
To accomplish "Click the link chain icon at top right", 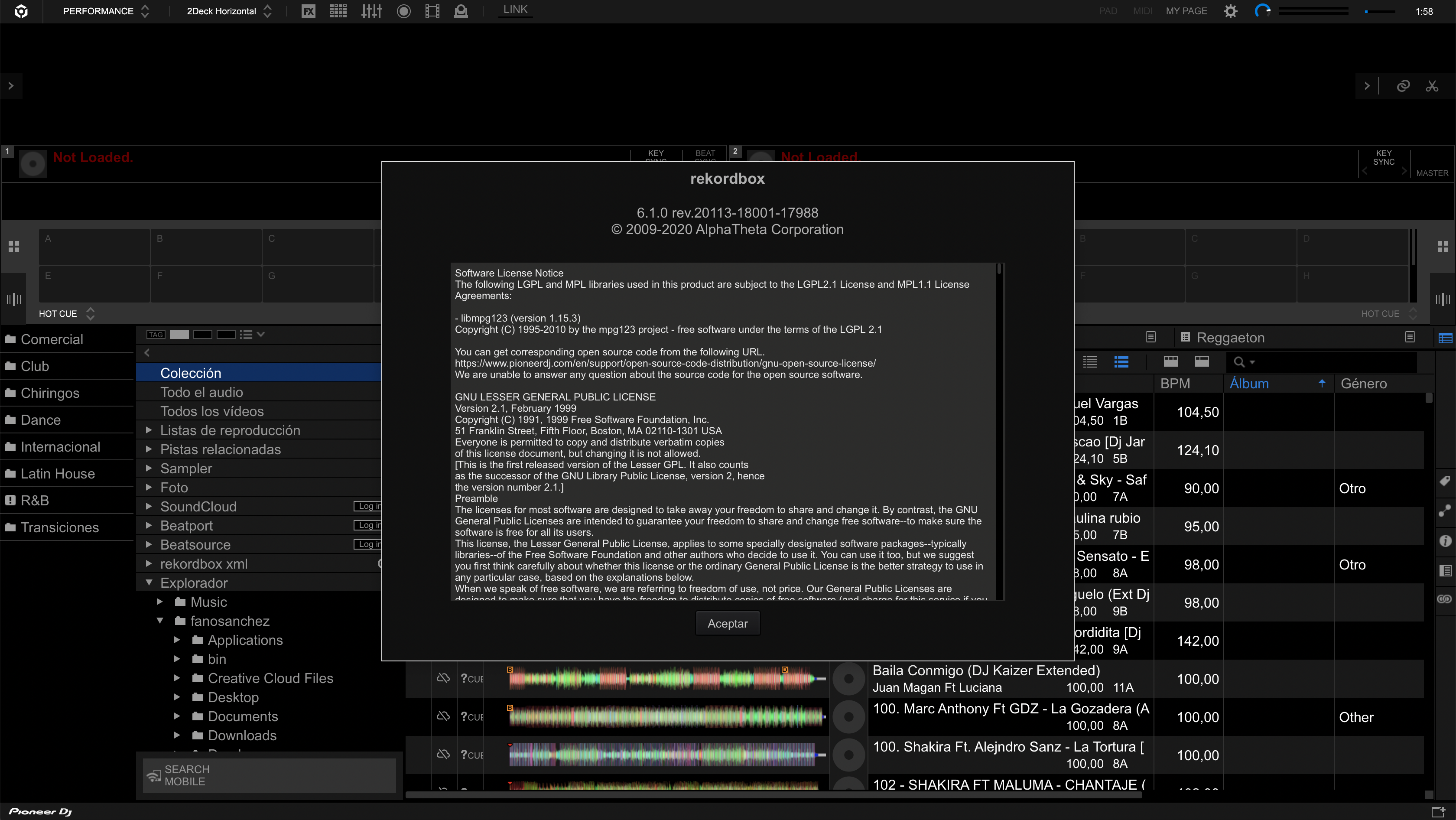I will click(1403, 86).
